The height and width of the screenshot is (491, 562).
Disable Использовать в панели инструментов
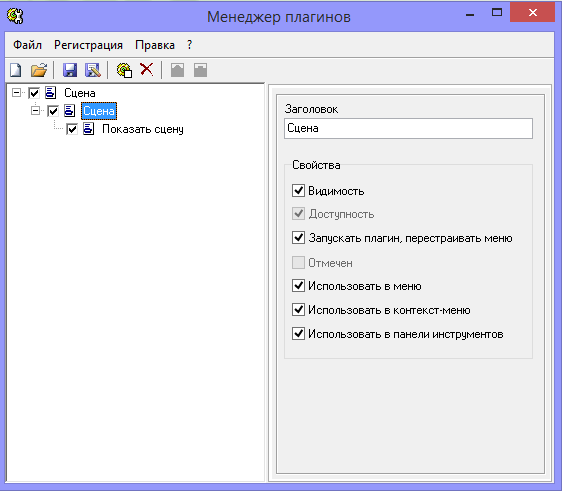(x=298, y=334)
